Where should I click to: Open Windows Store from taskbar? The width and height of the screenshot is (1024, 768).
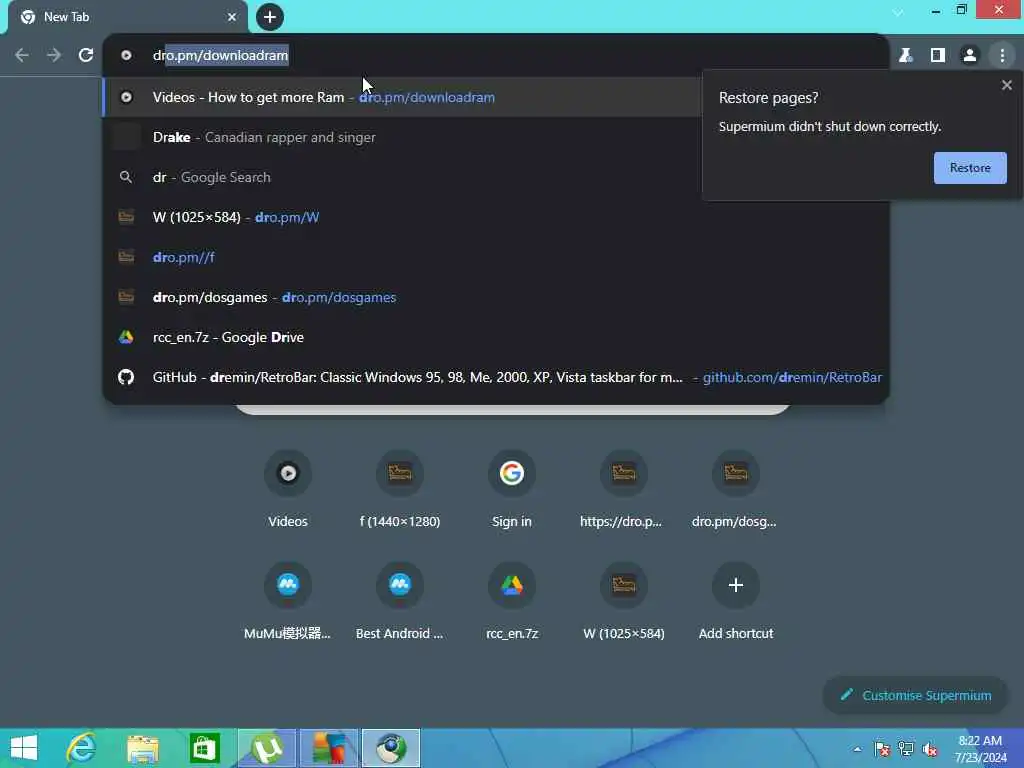click(204, 748)
